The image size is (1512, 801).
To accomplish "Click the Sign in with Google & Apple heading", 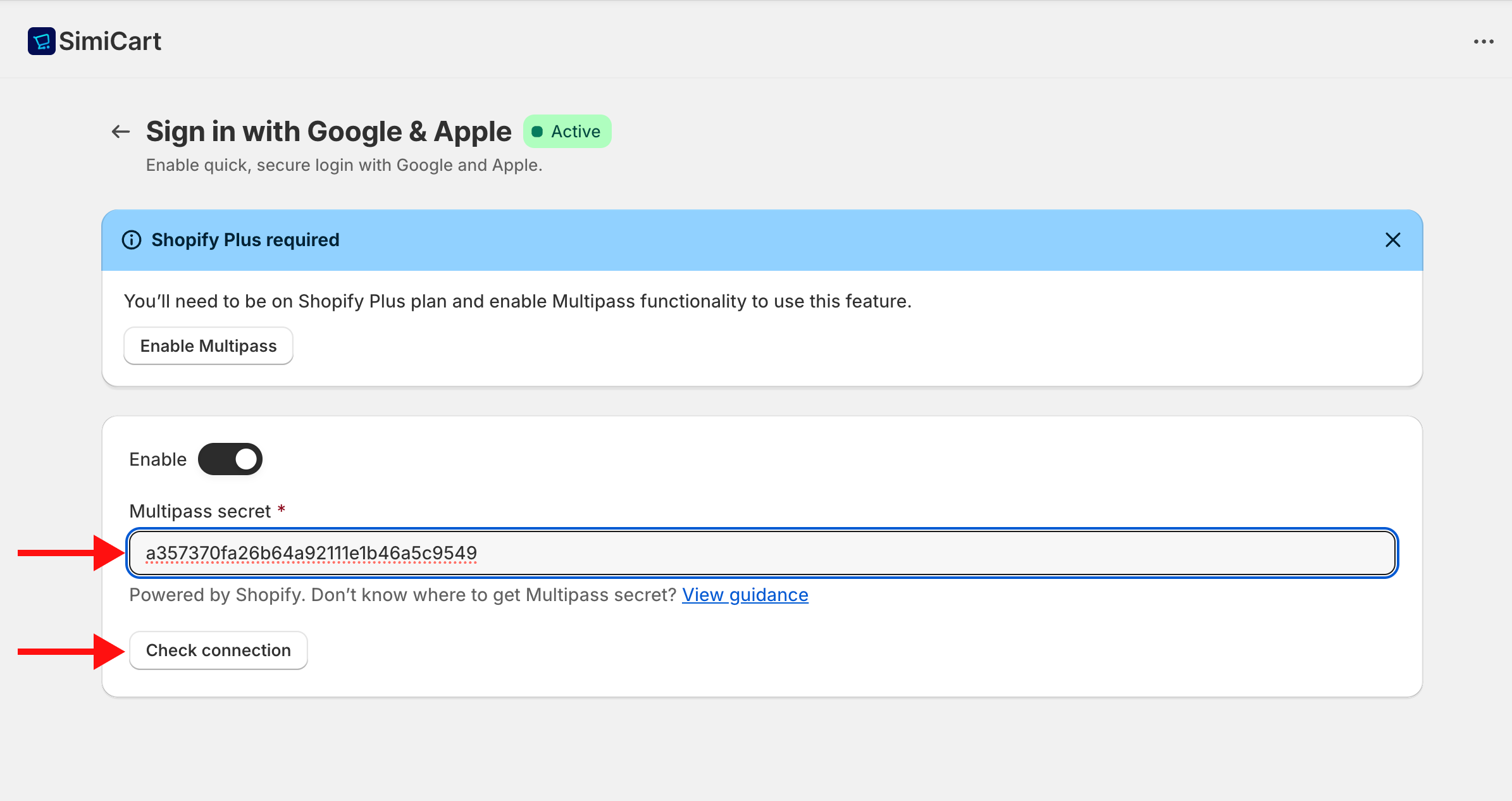I will point(328,132).
